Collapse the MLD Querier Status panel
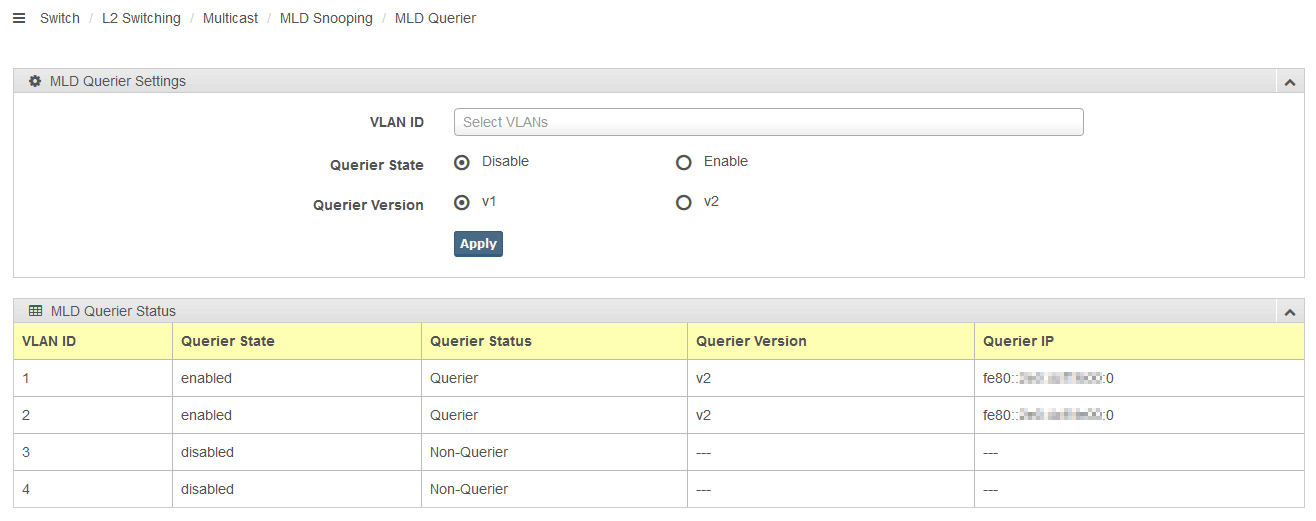1316x521 pixels. [1290, 312]
